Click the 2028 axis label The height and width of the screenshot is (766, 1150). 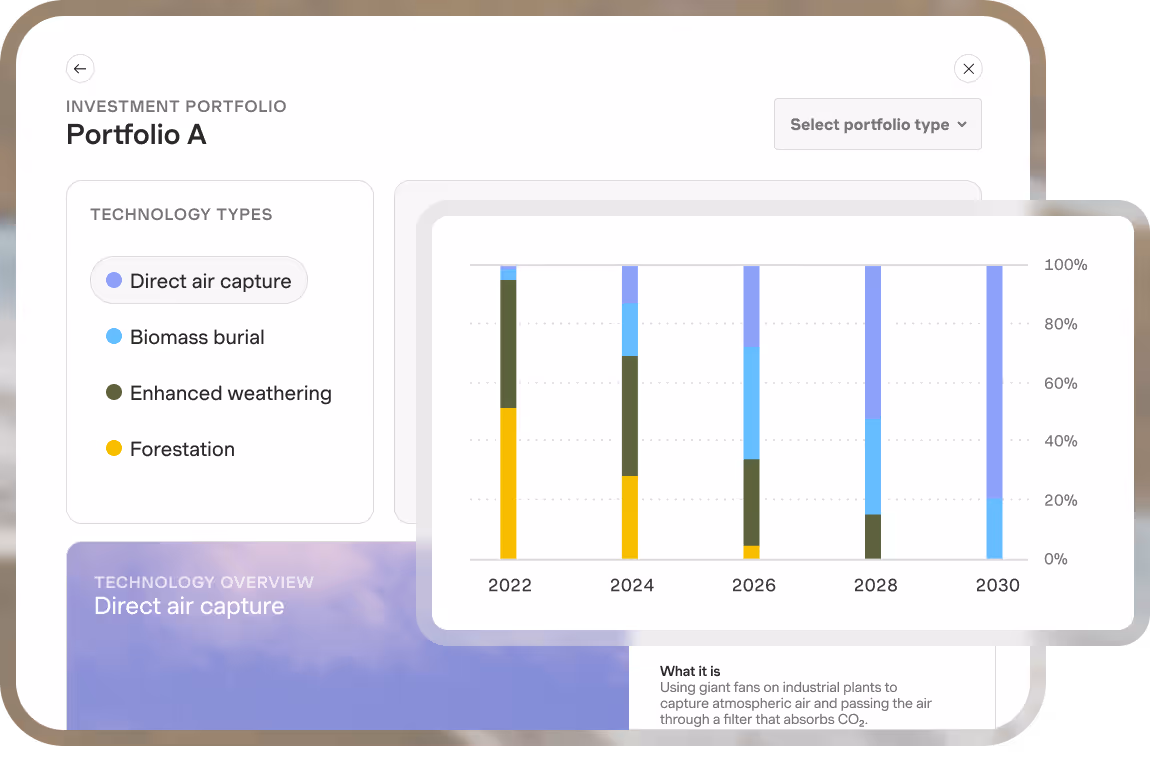pos(875,585)
